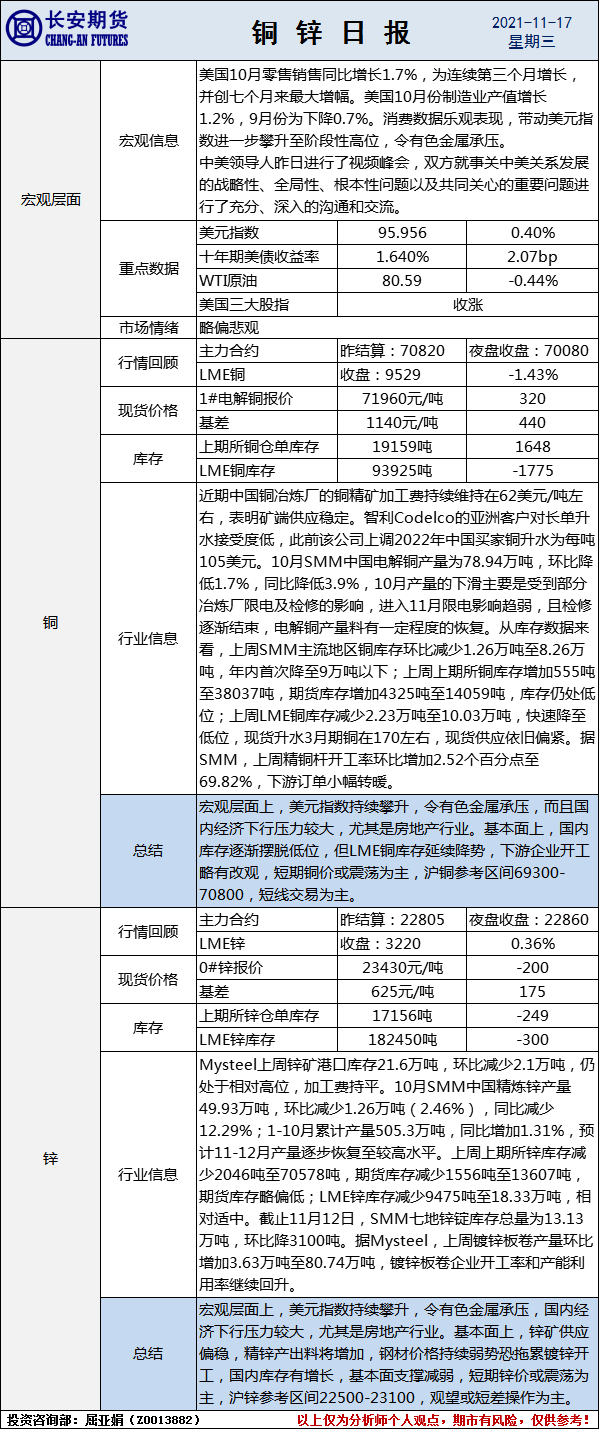This screenshot has height=1429, width=599.
Task: Click the zinc 夜盘收盘 22860 cell
Action: (532, 920)
